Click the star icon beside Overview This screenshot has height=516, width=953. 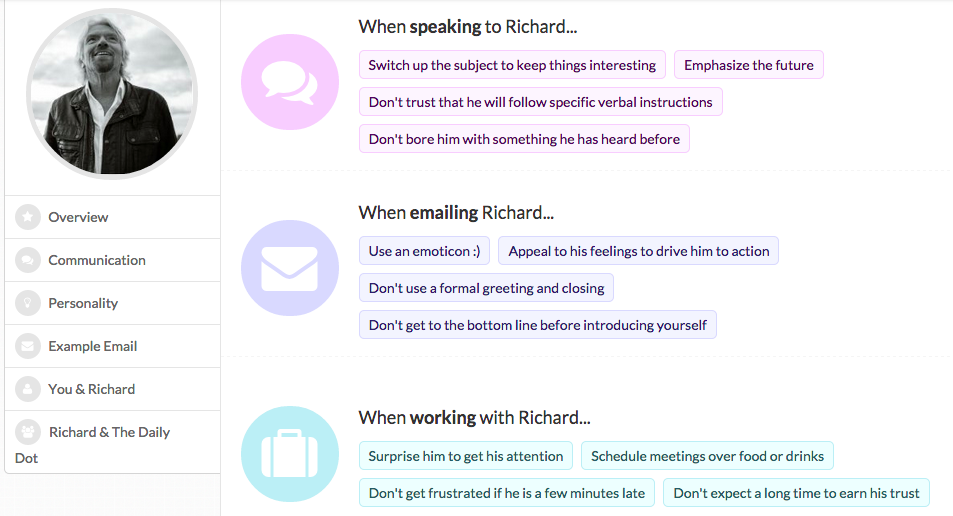[28, 217]
